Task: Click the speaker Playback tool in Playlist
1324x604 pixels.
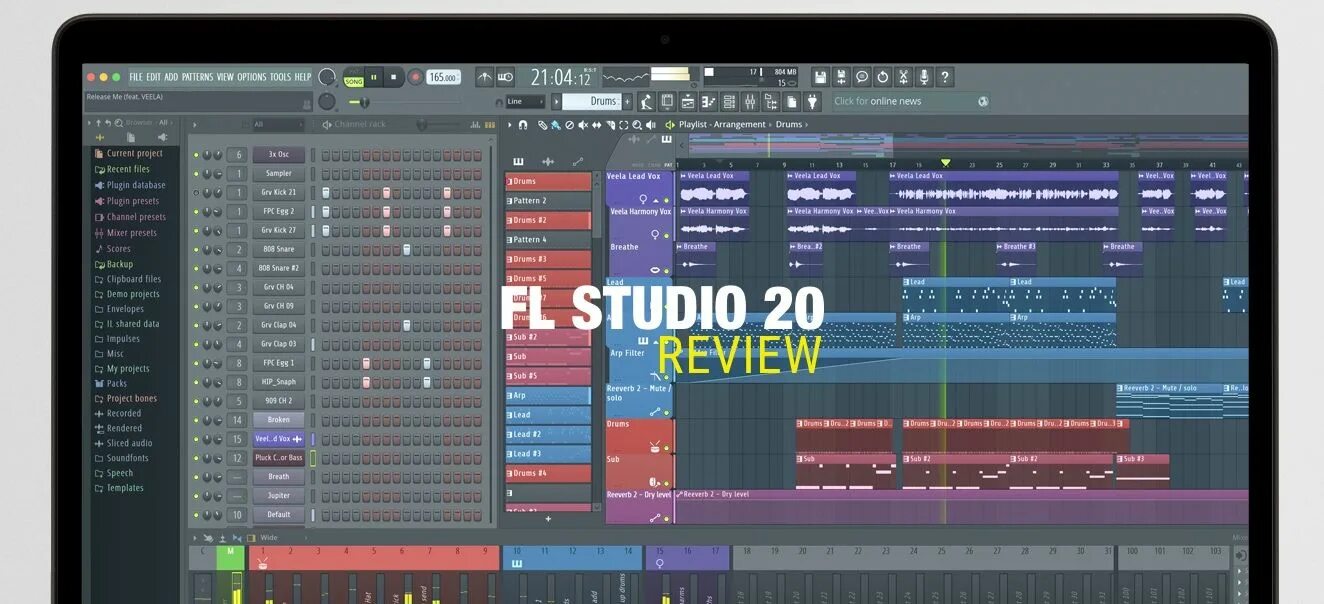Action: pyautogui.click(x=652, y=125)
